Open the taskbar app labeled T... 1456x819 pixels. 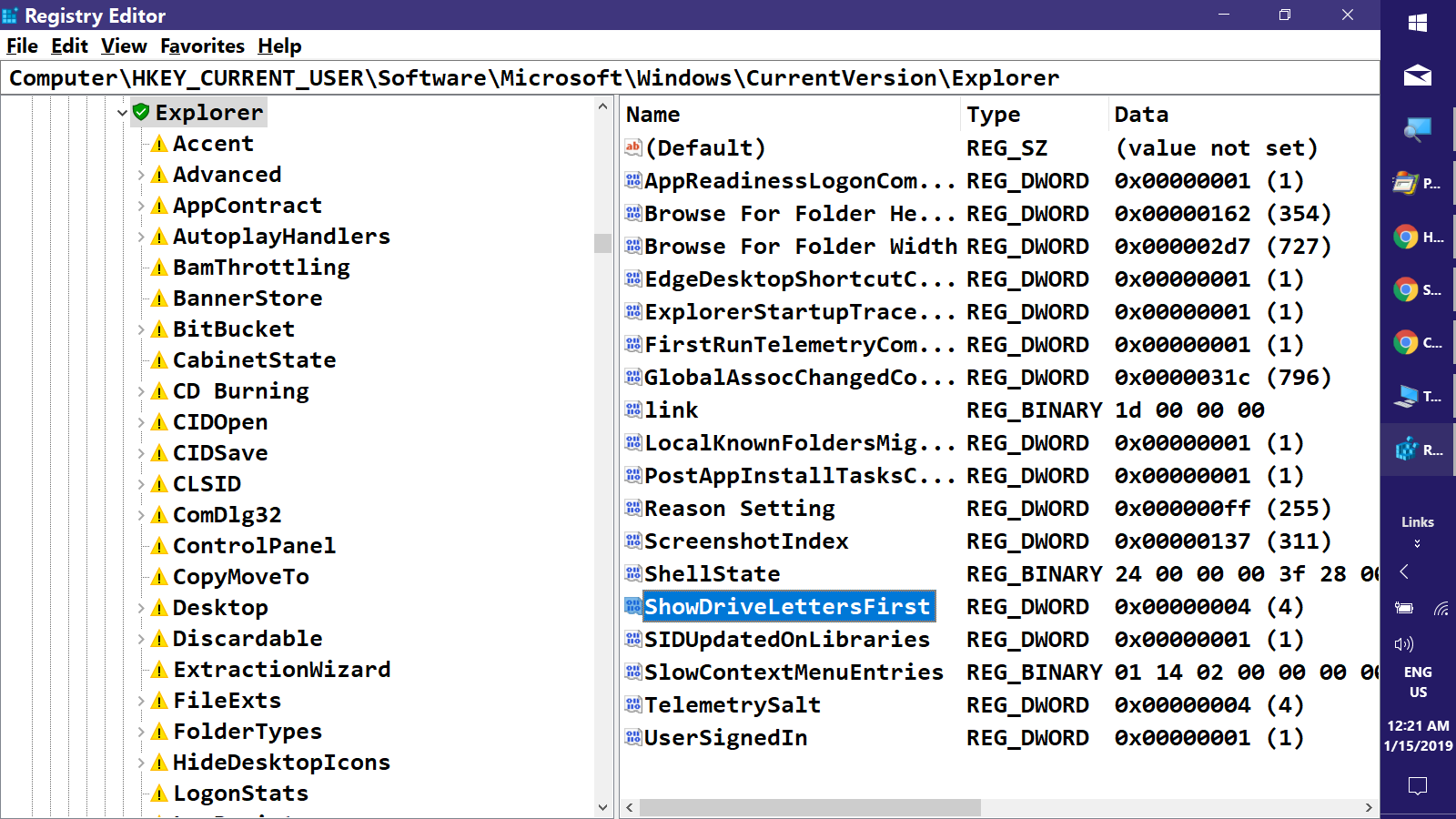click(x=1418, y=396)
